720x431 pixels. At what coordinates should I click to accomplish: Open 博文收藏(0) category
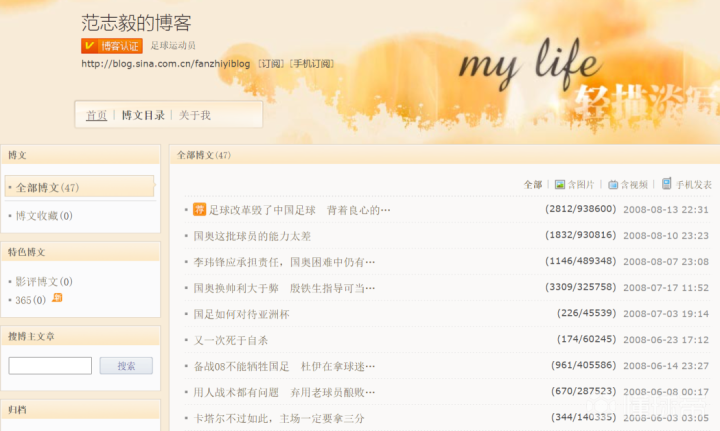44,216
